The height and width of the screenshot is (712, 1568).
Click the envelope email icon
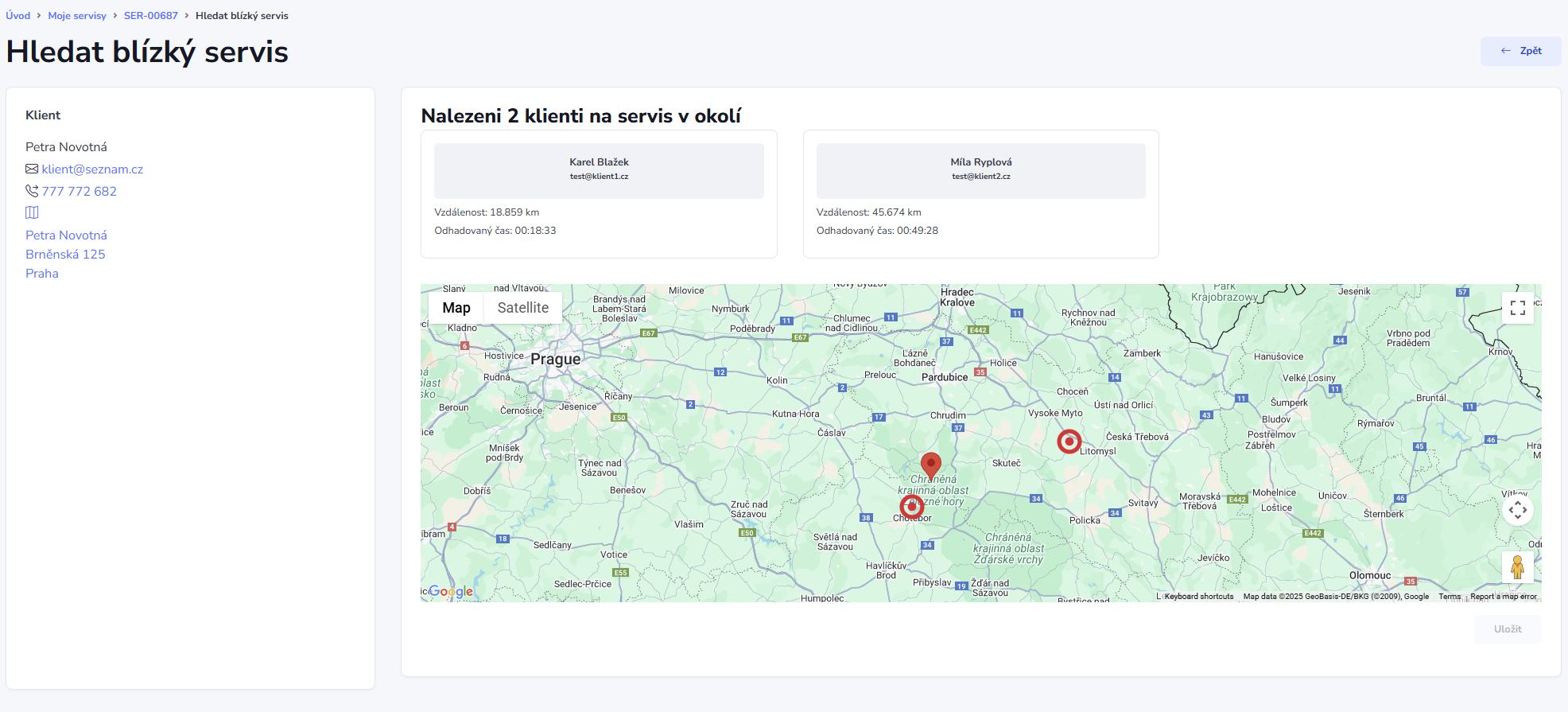[32, 169]
